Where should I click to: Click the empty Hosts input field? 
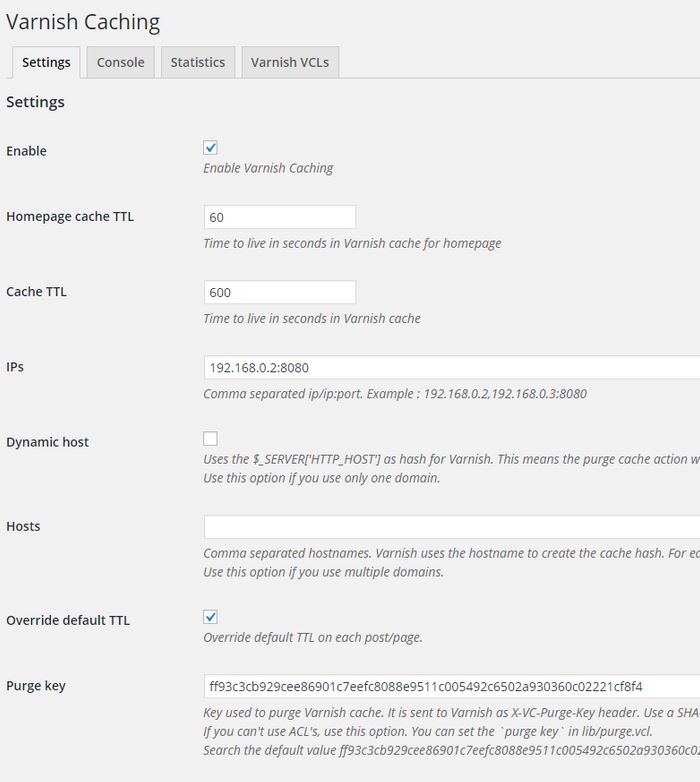[452, 527]
